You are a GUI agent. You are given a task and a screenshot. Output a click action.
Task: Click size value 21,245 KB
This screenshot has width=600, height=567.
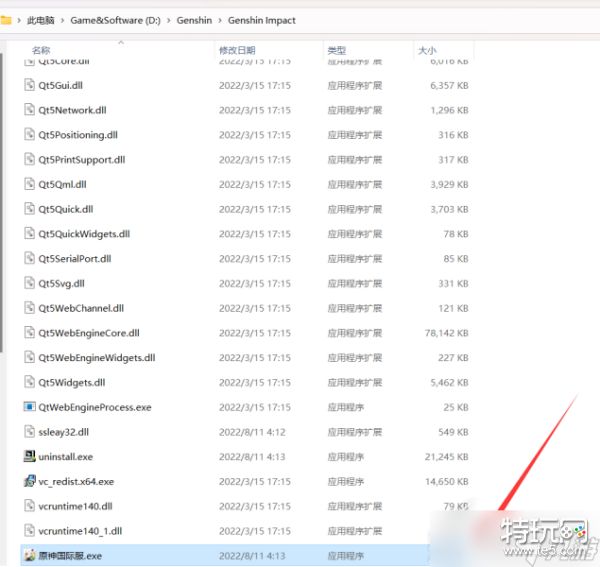point(447,456)
